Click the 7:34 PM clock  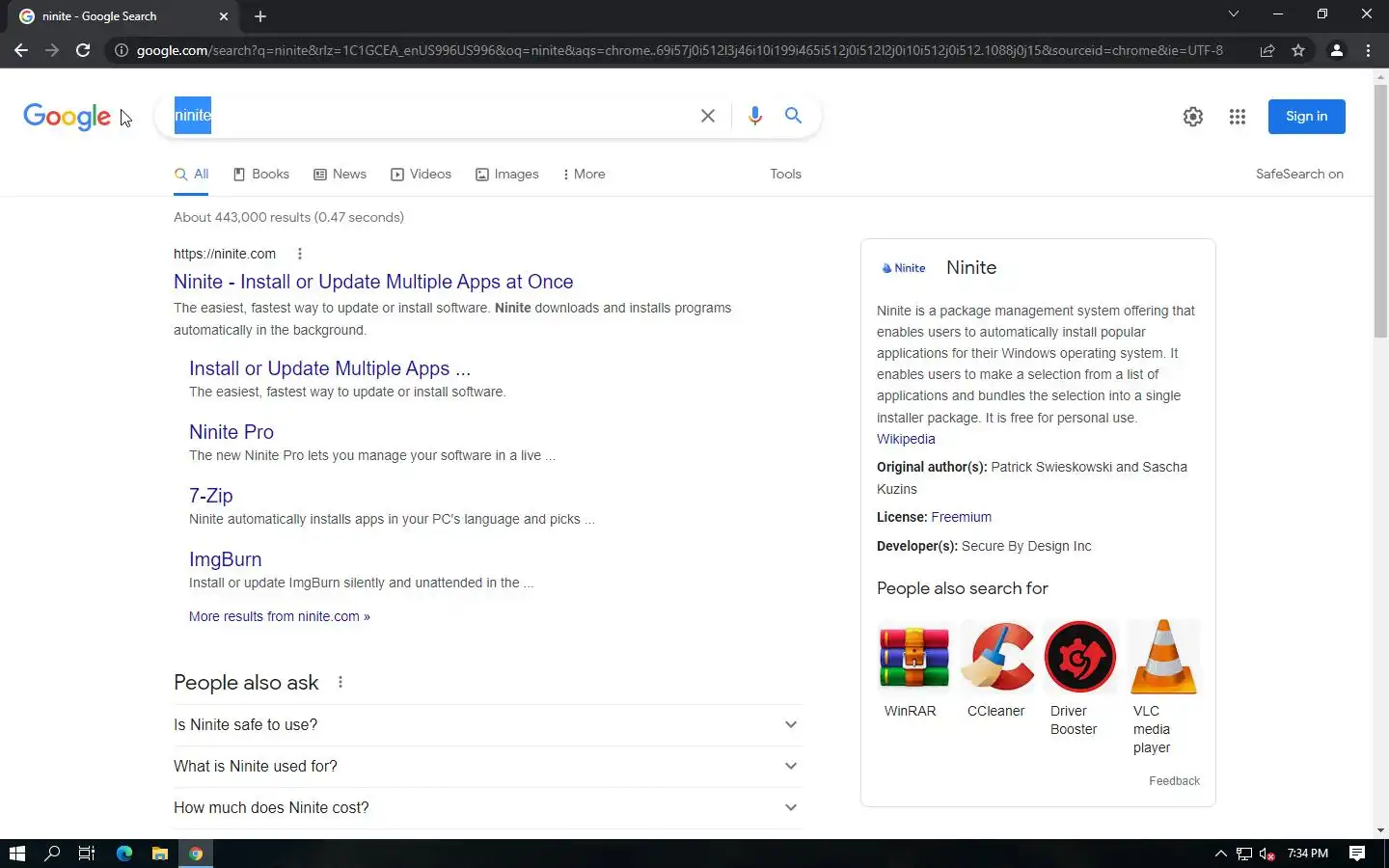pyautogui.click(x=1308, y=854)
